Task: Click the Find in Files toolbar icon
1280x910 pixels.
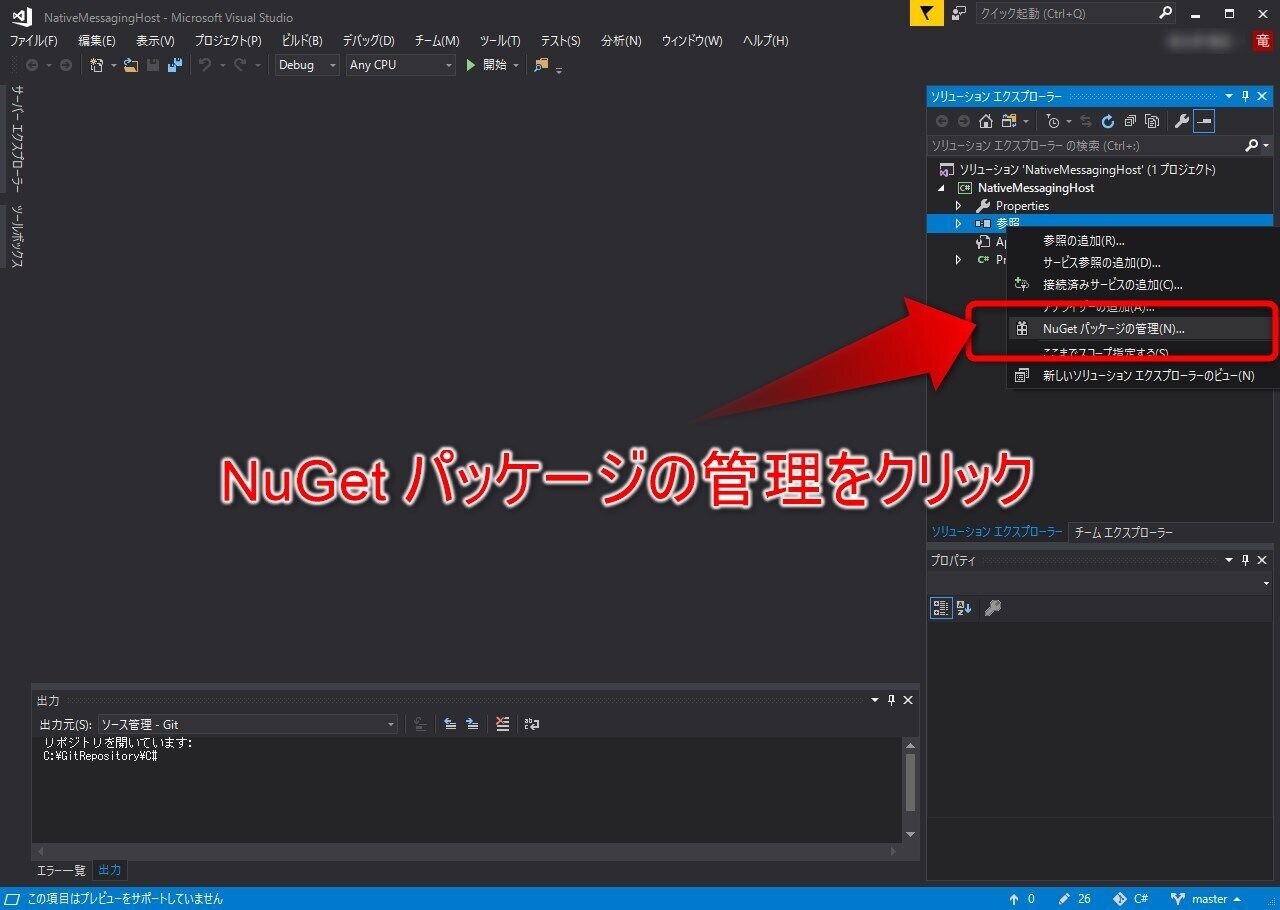Action: click(x=541, y=65)
